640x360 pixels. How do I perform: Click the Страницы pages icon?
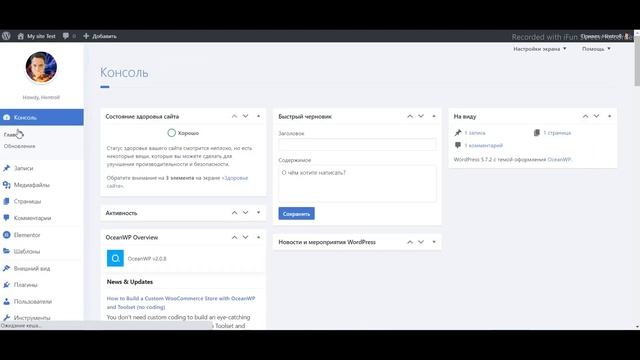click(x=7, y=201)
